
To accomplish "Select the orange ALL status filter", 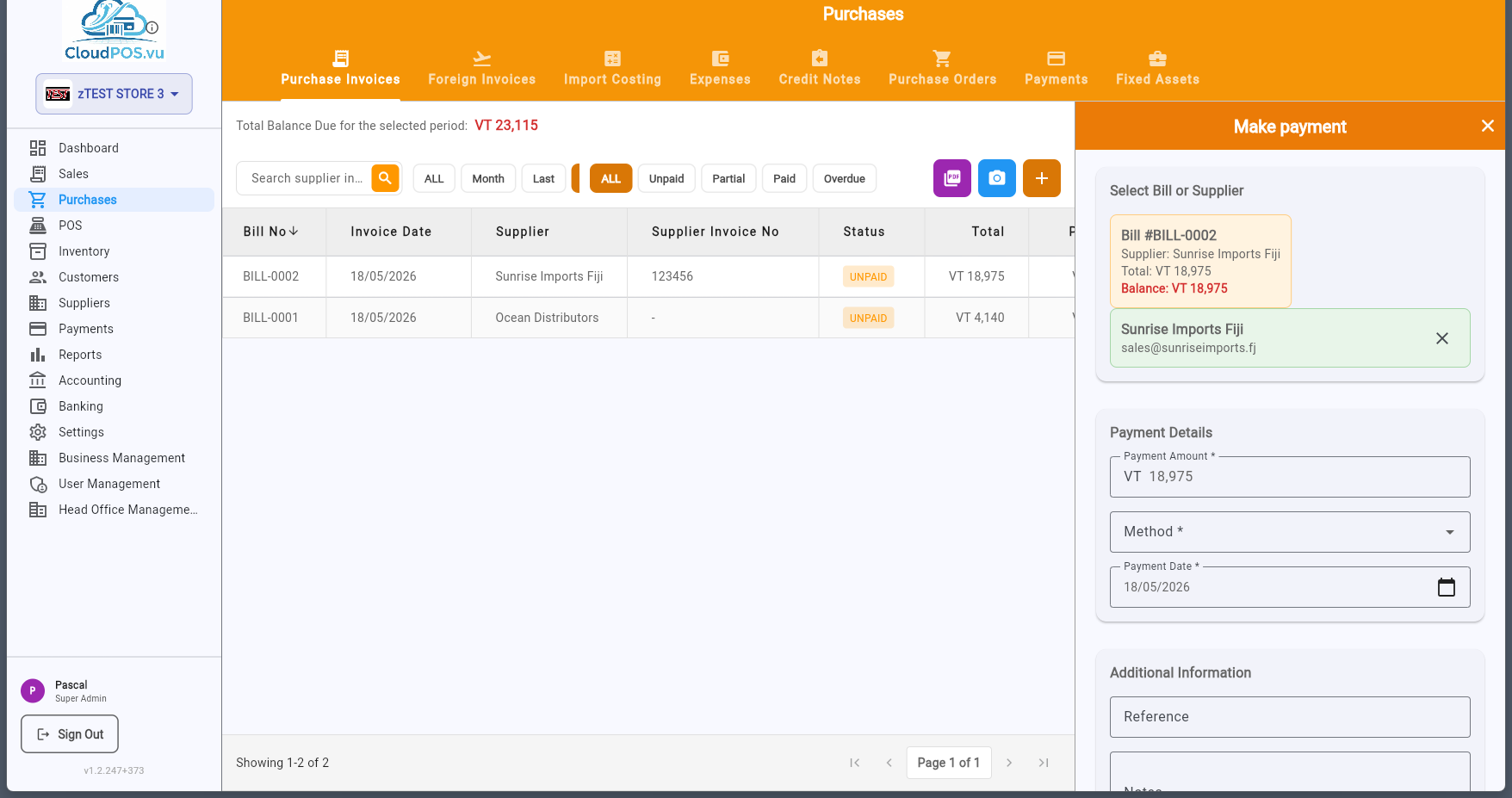I will (x=610, y=178).
